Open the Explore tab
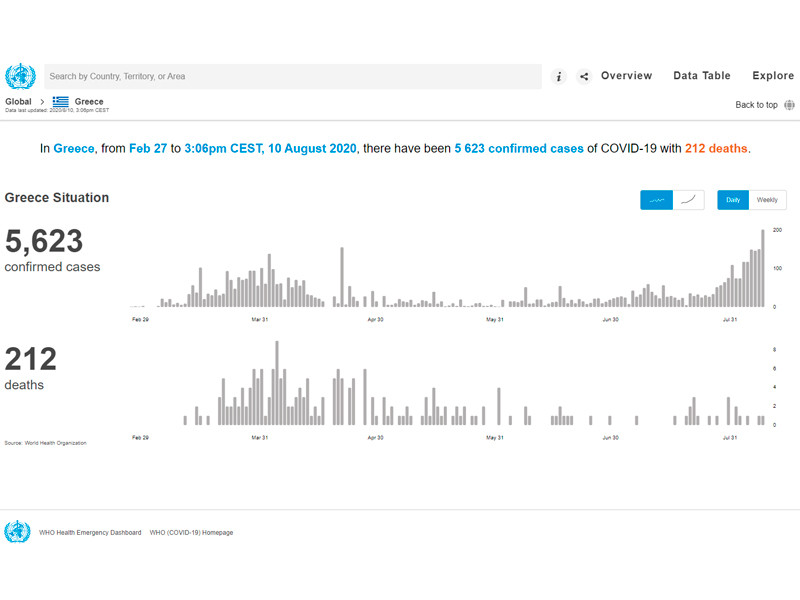Screen dimensions: 800x600 [773, 76]
